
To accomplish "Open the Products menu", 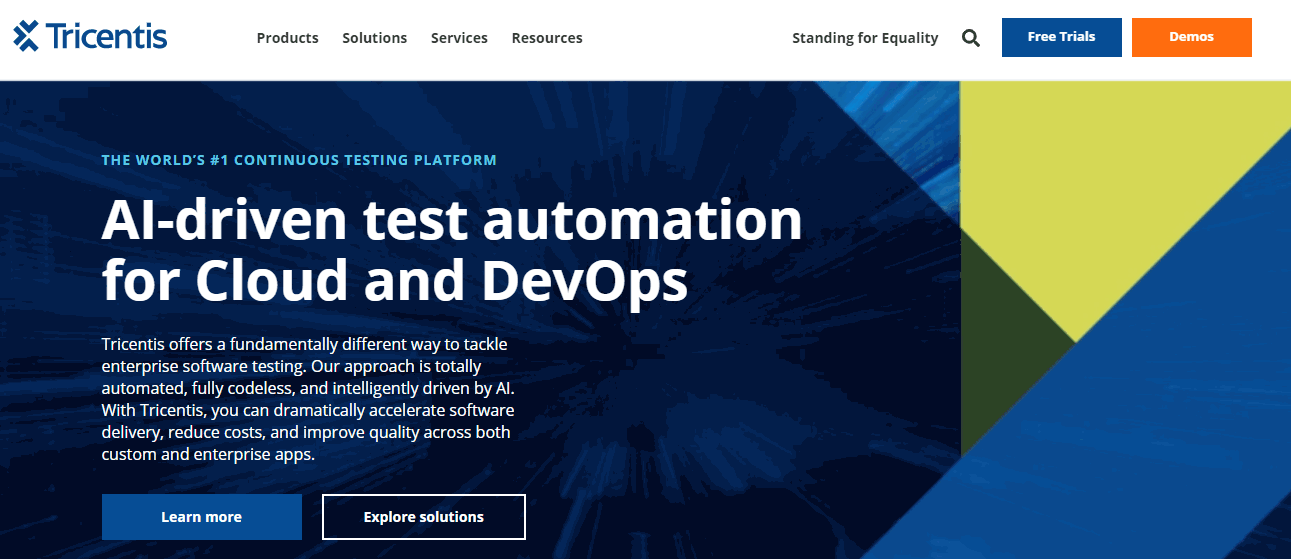I will (x=288, y=38).
